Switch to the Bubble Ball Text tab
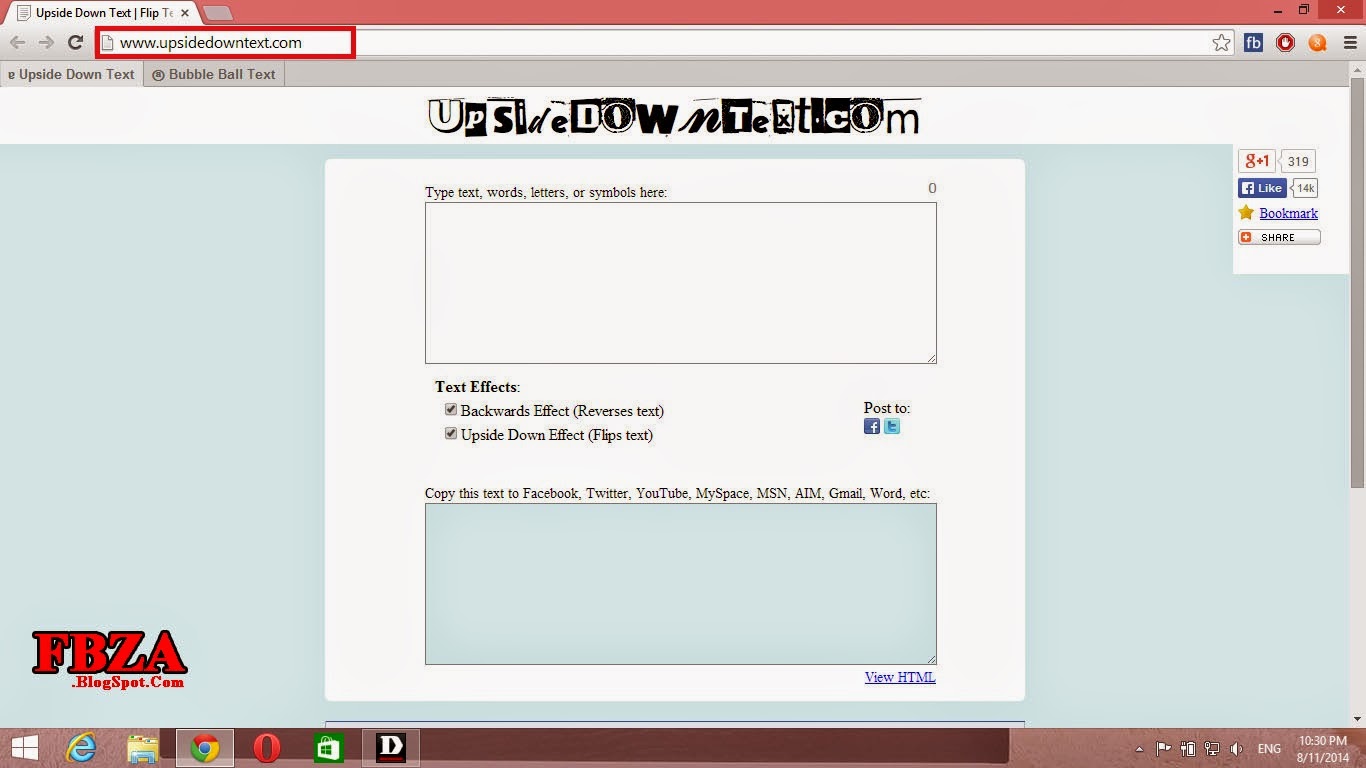The width and height of the screenshot is (1366, 768). tap(214, 74)
